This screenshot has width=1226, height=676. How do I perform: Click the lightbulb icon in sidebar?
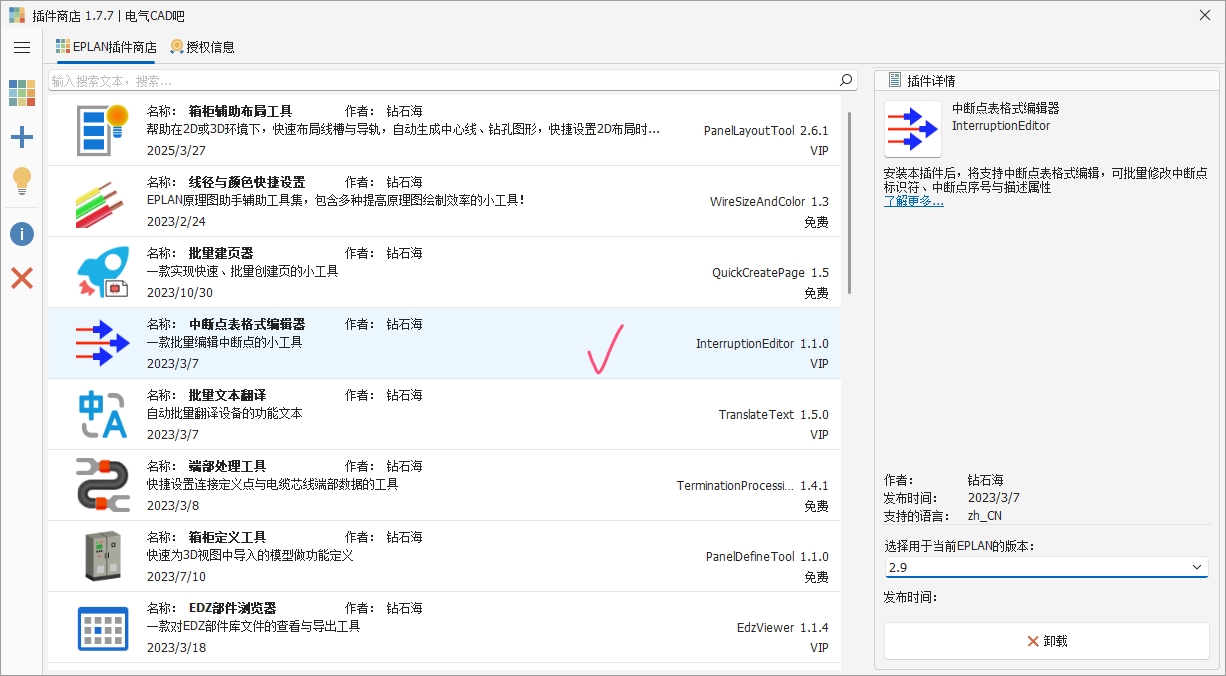tap(22, 182)
